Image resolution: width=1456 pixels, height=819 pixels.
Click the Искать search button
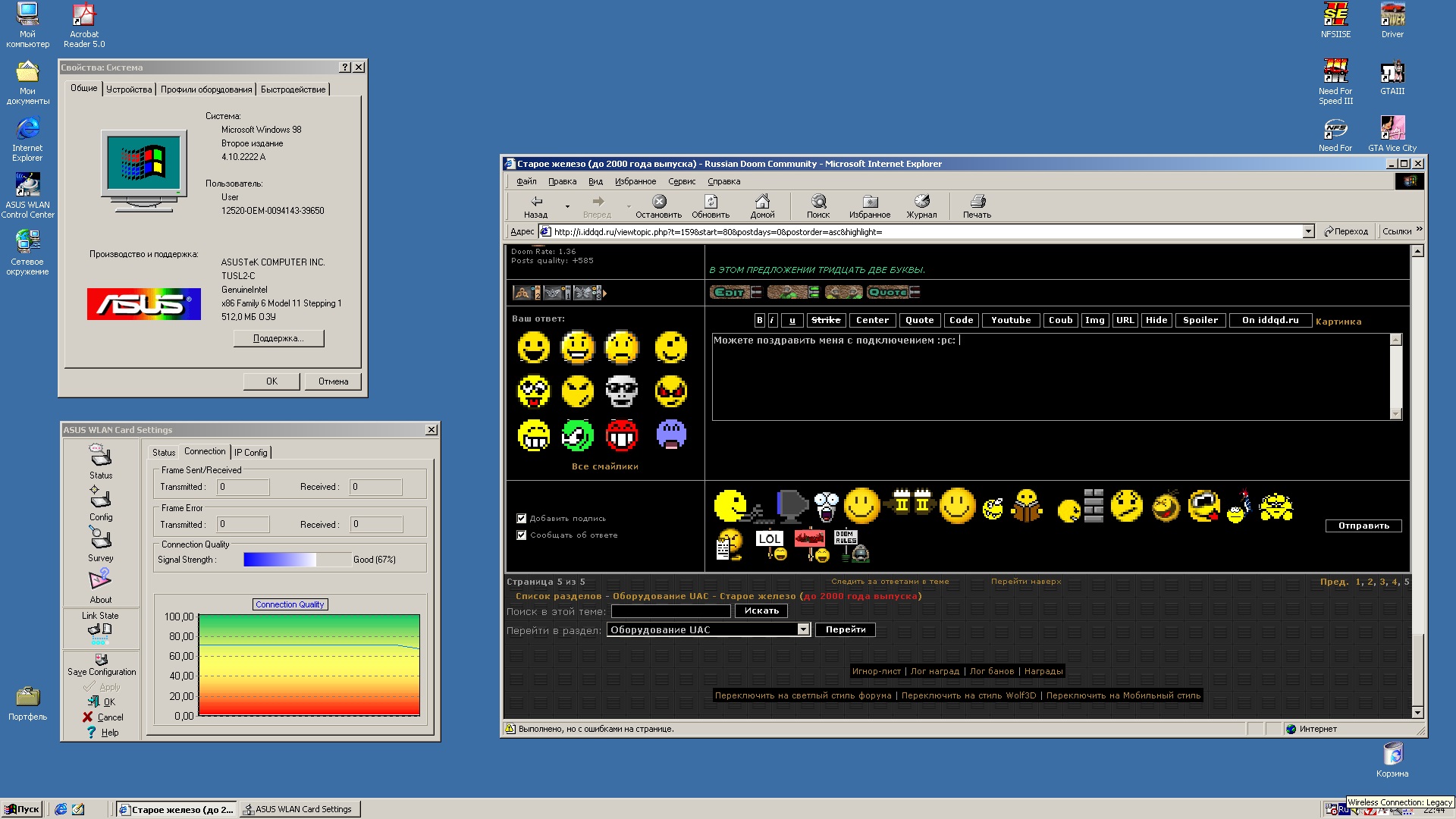click(761, 610)
